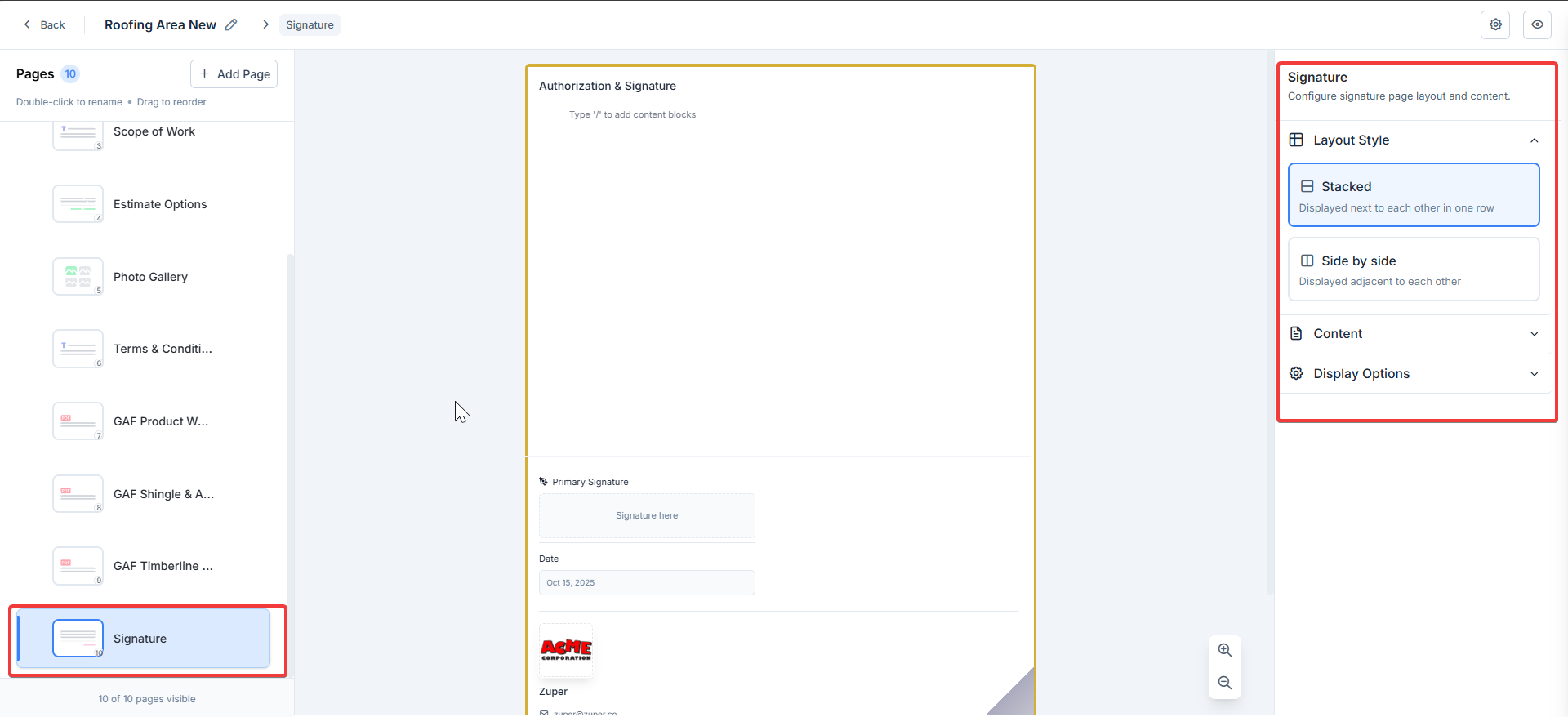Click the GAF Shingle & A... PDF thumbnail
1568x717 pixels.
[x=78, y=494]
